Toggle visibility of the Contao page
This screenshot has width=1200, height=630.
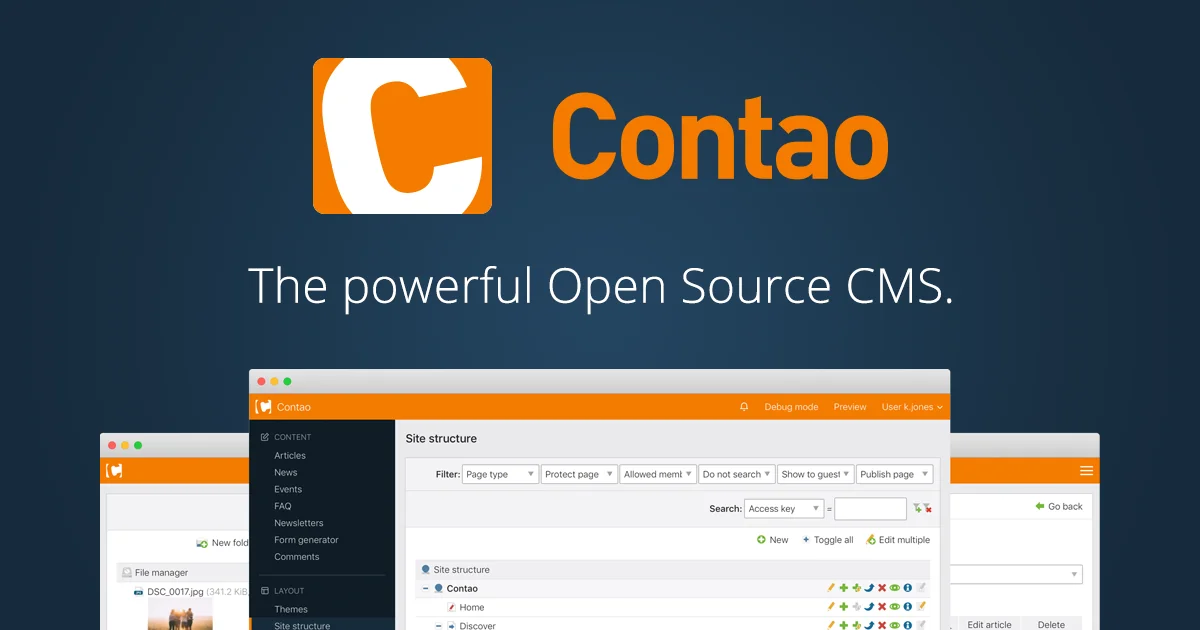pos(895,588)
